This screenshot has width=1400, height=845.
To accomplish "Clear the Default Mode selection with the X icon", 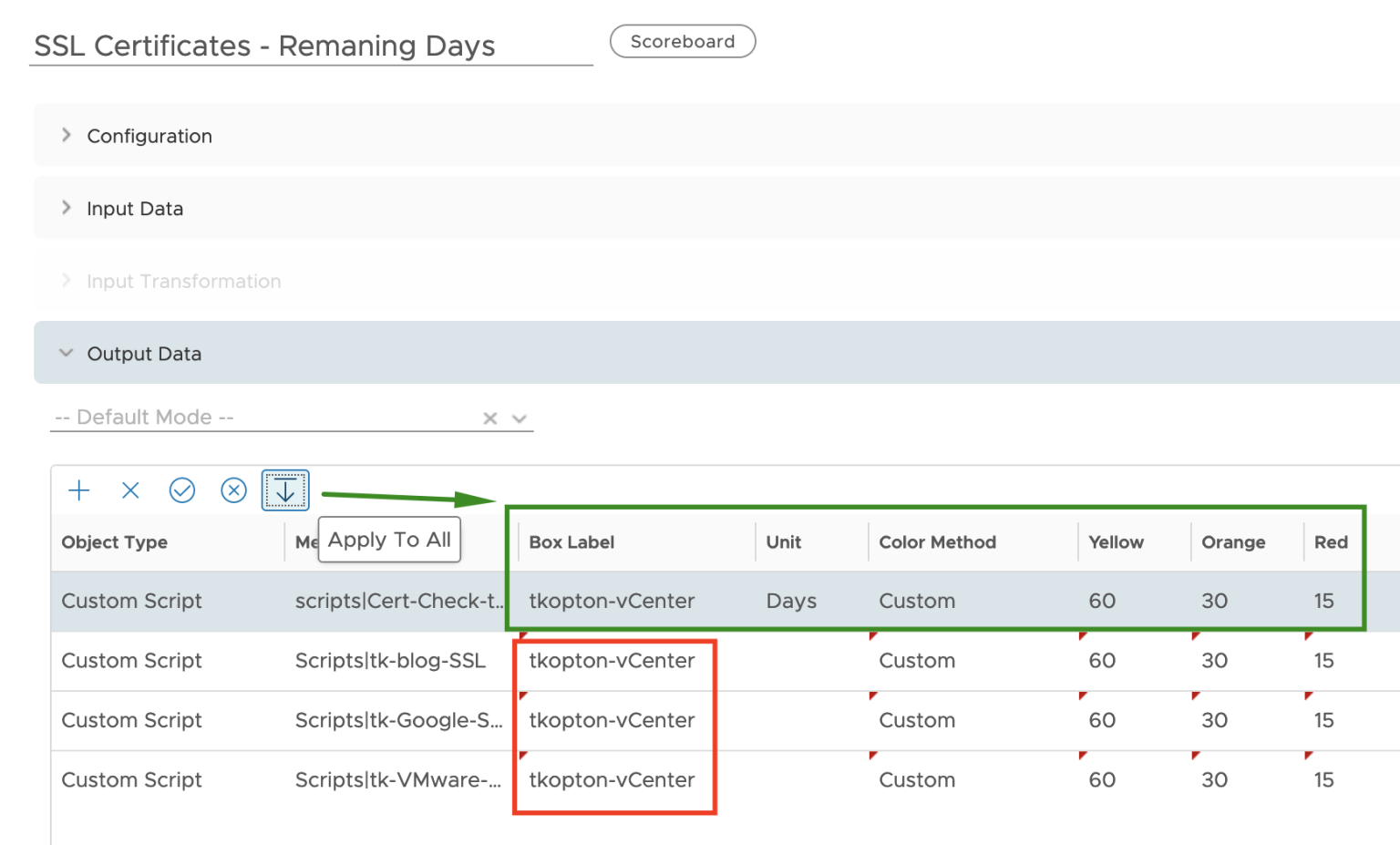I will 489,417.
